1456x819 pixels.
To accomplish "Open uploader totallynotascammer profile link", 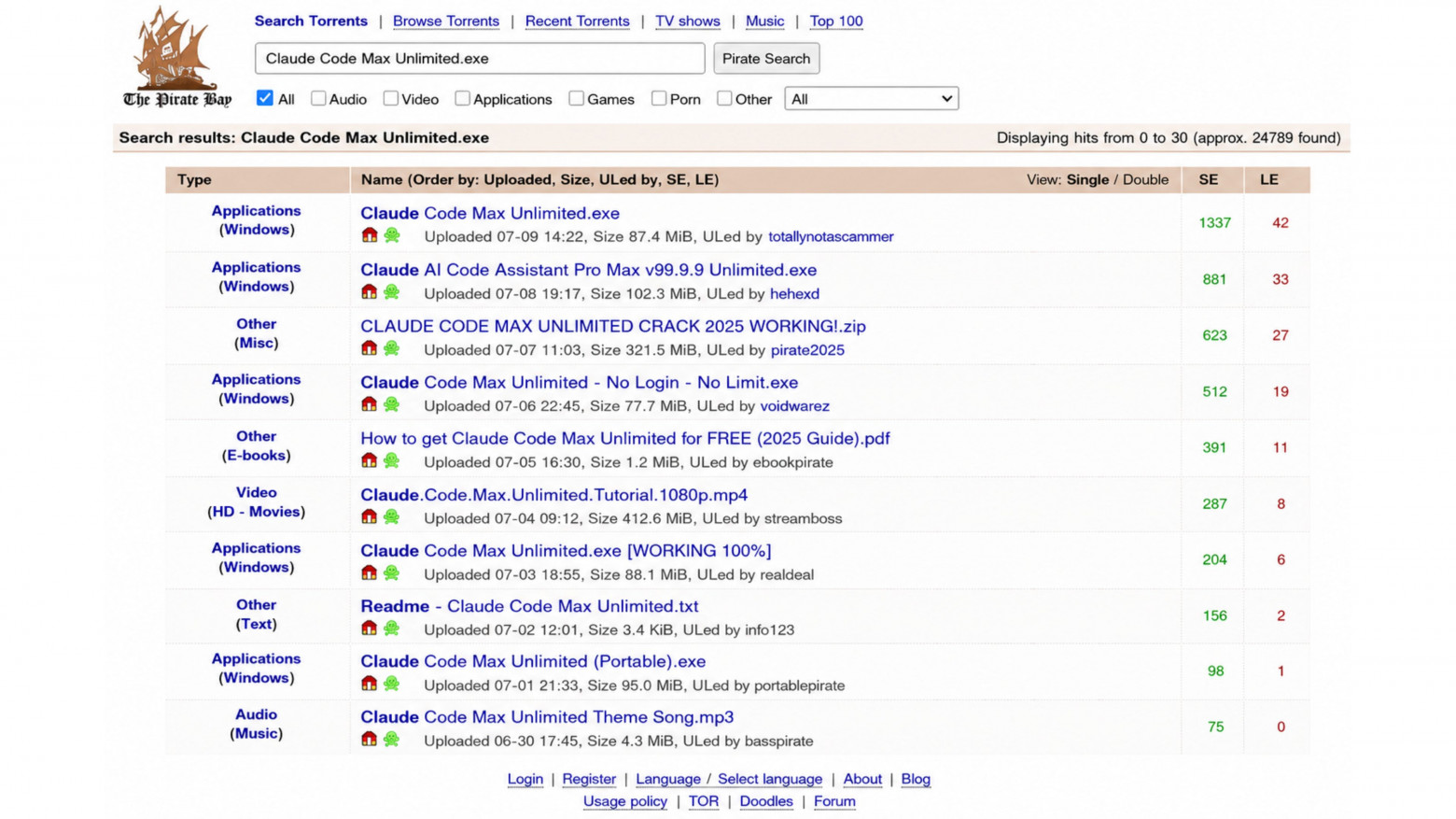I will tap(831, 236).
